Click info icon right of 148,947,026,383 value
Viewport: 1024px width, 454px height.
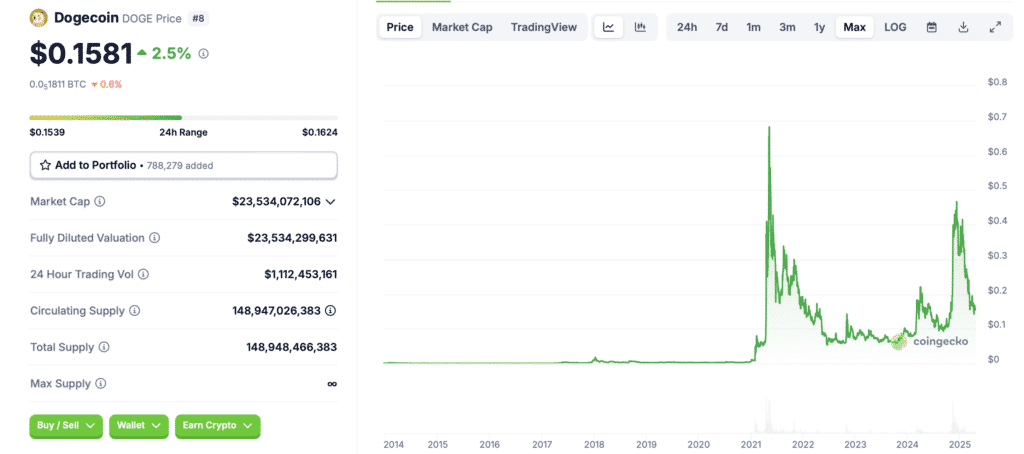pyautogui.click(x=330, y=311)
